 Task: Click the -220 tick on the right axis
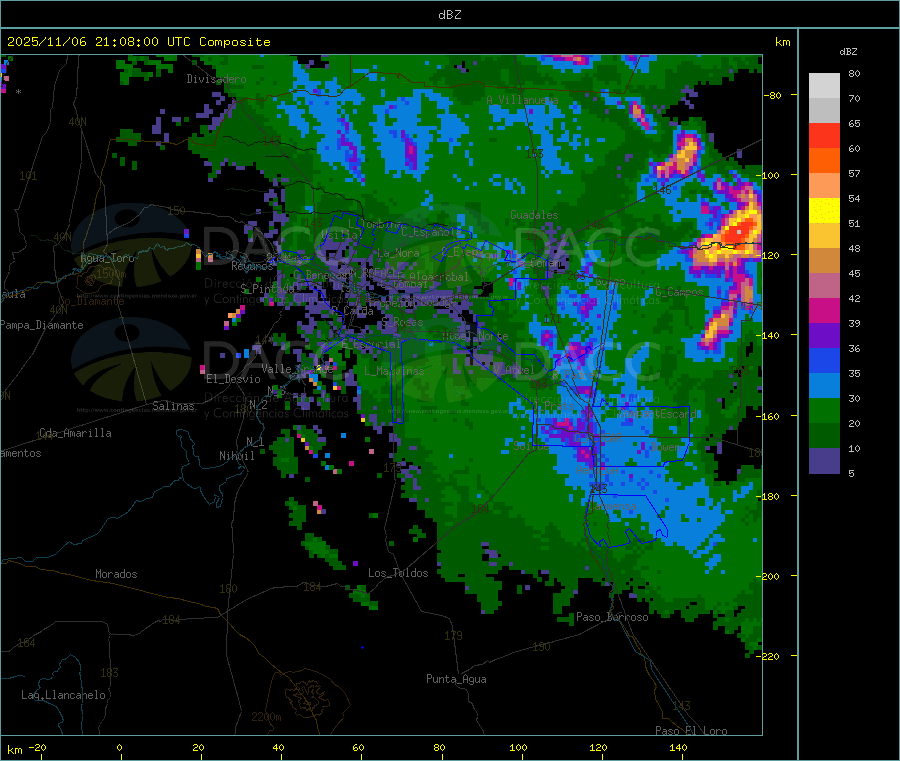[x=770, y=657]
